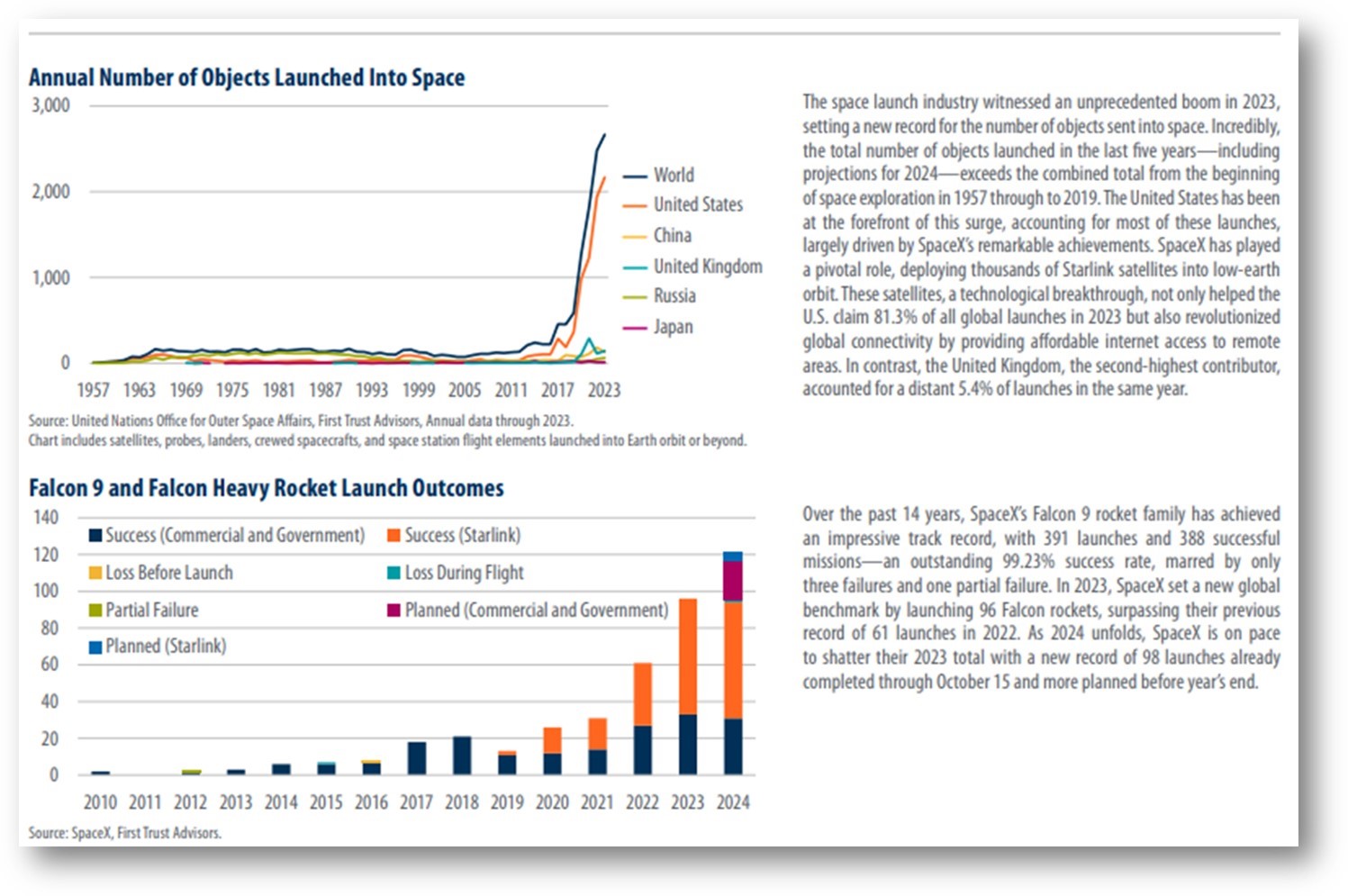This screenshot has width=1348, height=896.
Task: Click the 2010 x-axis label
Action: tap(100, 801)
